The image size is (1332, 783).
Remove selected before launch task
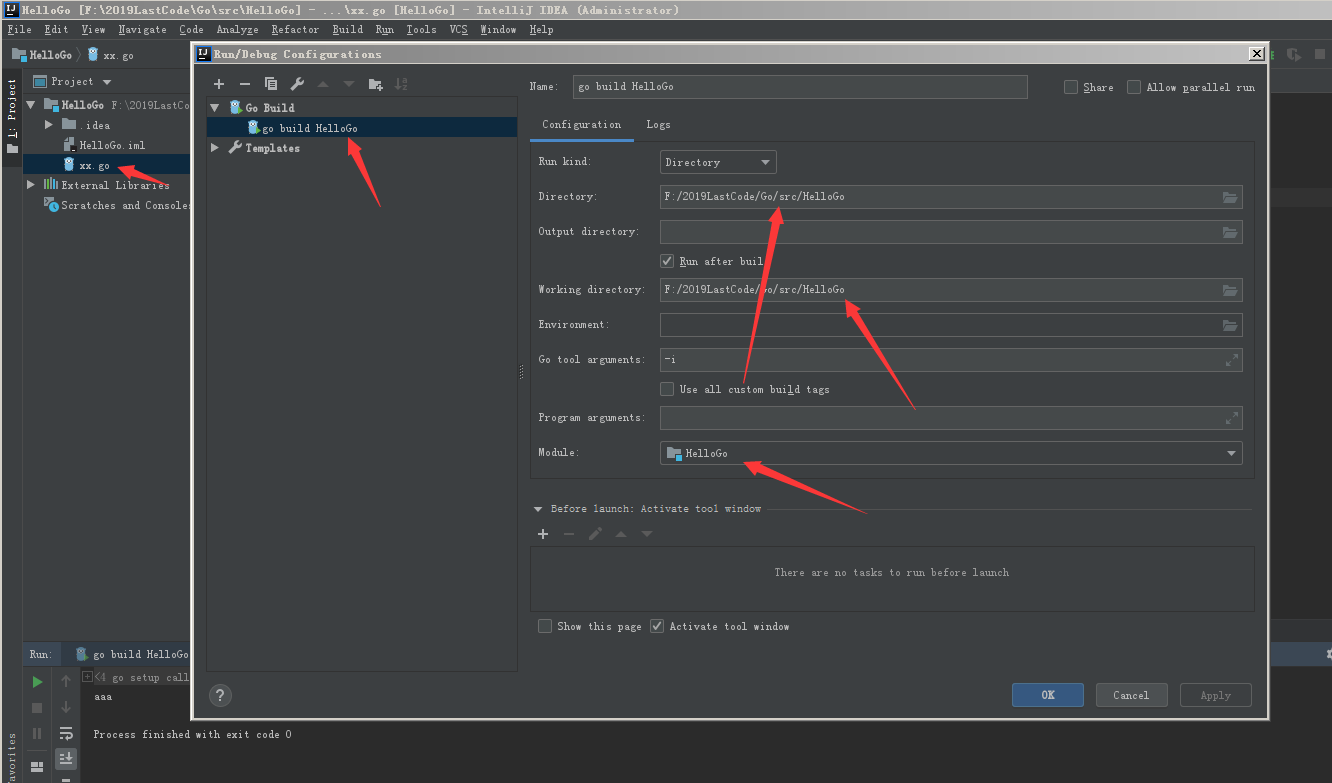click(569, 534)
